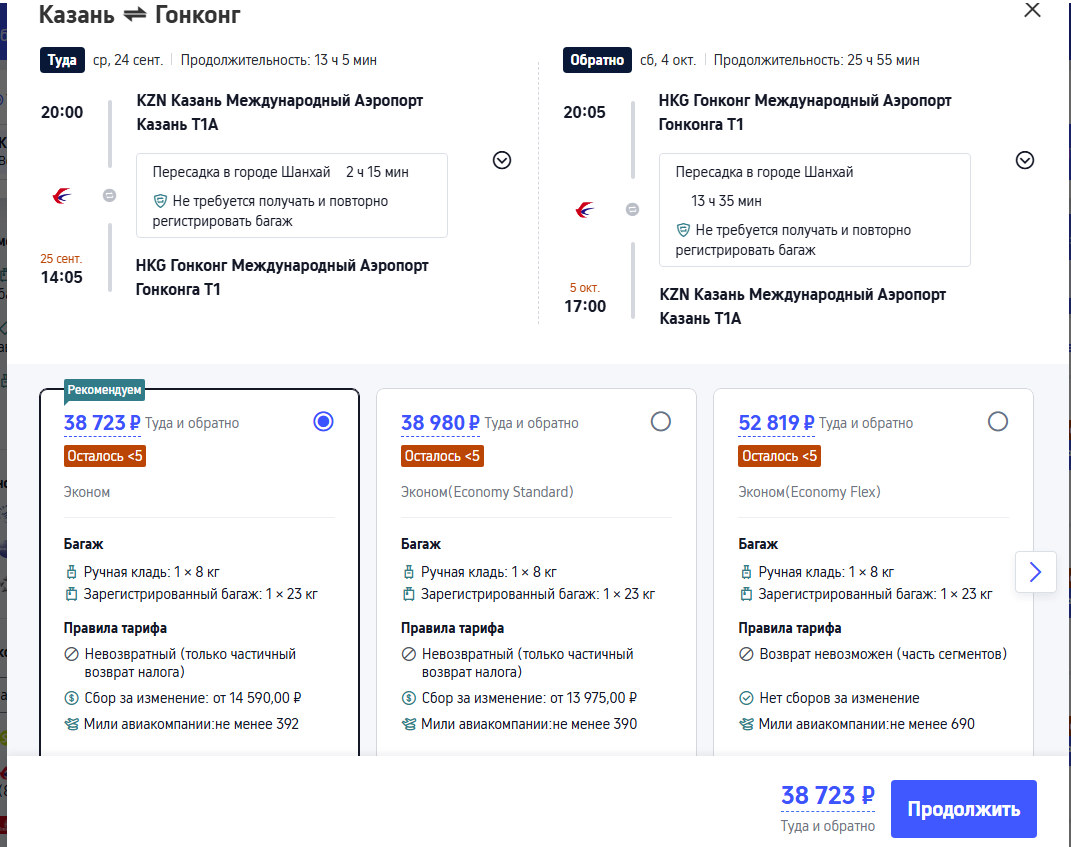
Task: Click hand luggage icon in first fare card
Action: click(x=71, y=573)
